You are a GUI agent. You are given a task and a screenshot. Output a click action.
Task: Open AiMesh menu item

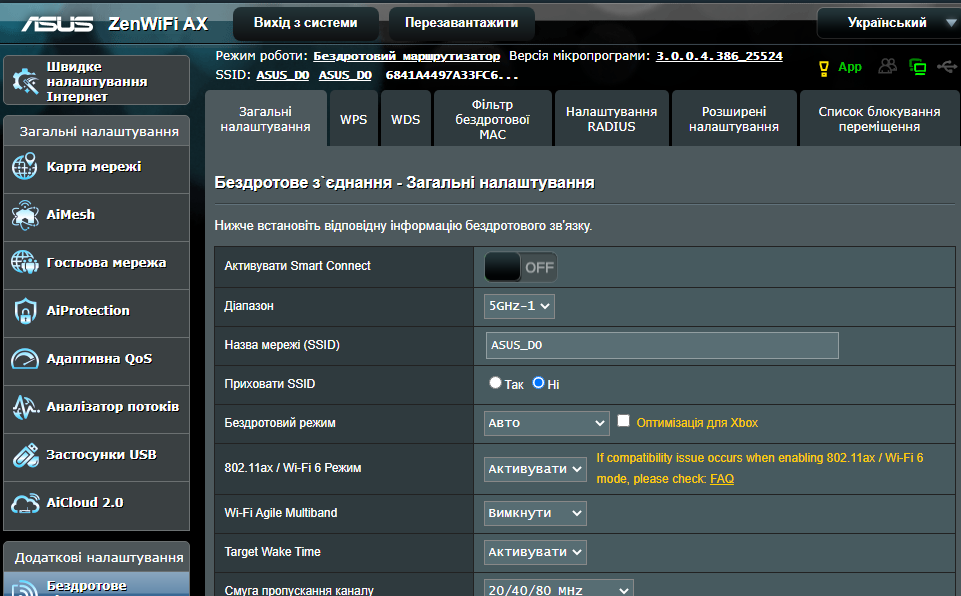click(x=96, y=218)
